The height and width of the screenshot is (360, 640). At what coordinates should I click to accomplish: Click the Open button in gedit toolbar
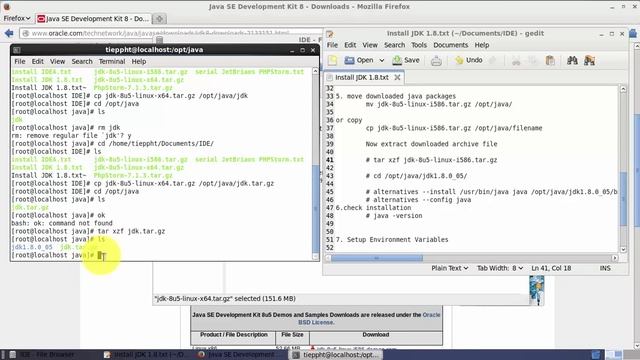(x=359, y=60)
